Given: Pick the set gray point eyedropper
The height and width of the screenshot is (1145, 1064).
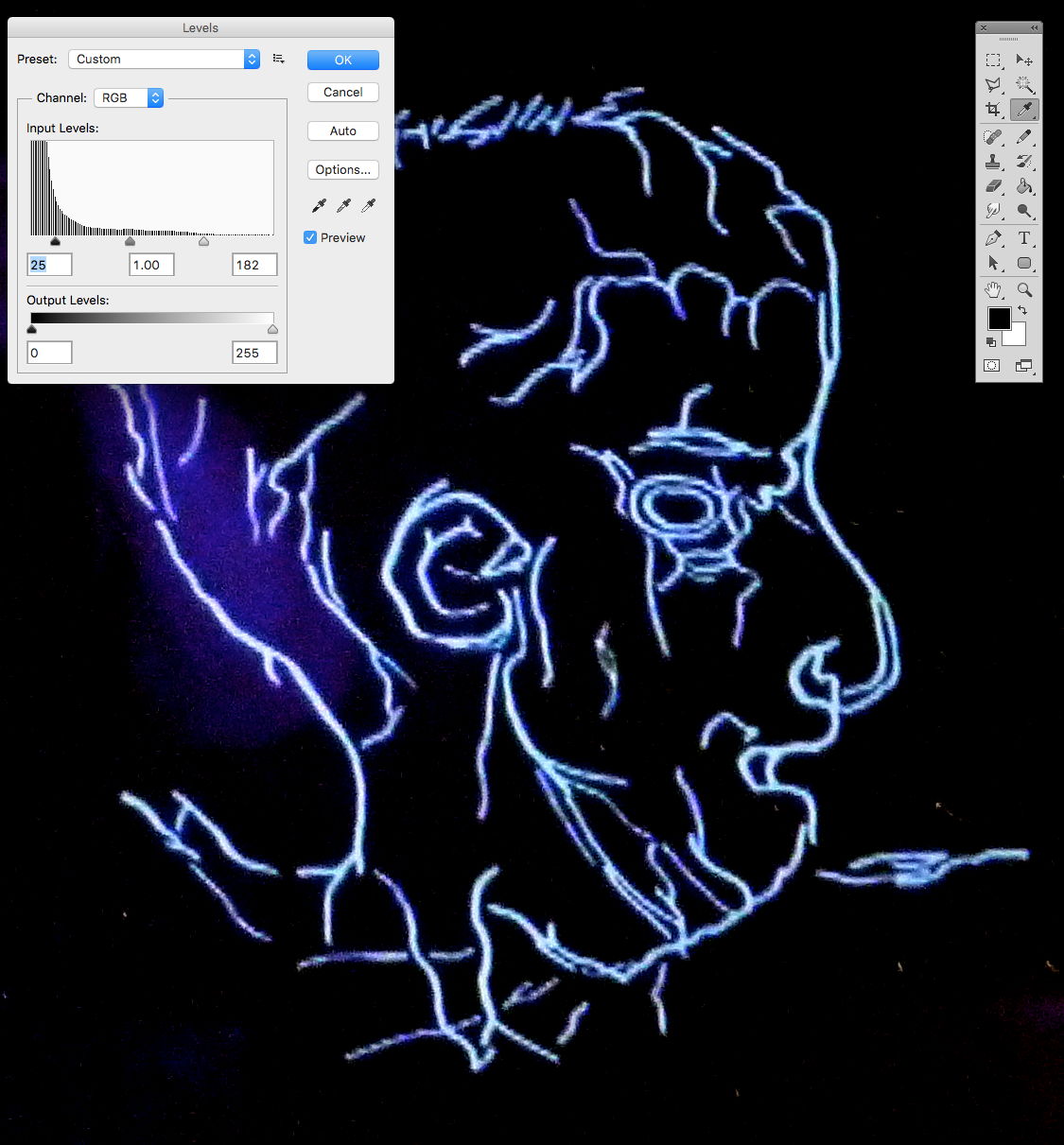Looking at the screenshot, I should [x=344, y=205].
